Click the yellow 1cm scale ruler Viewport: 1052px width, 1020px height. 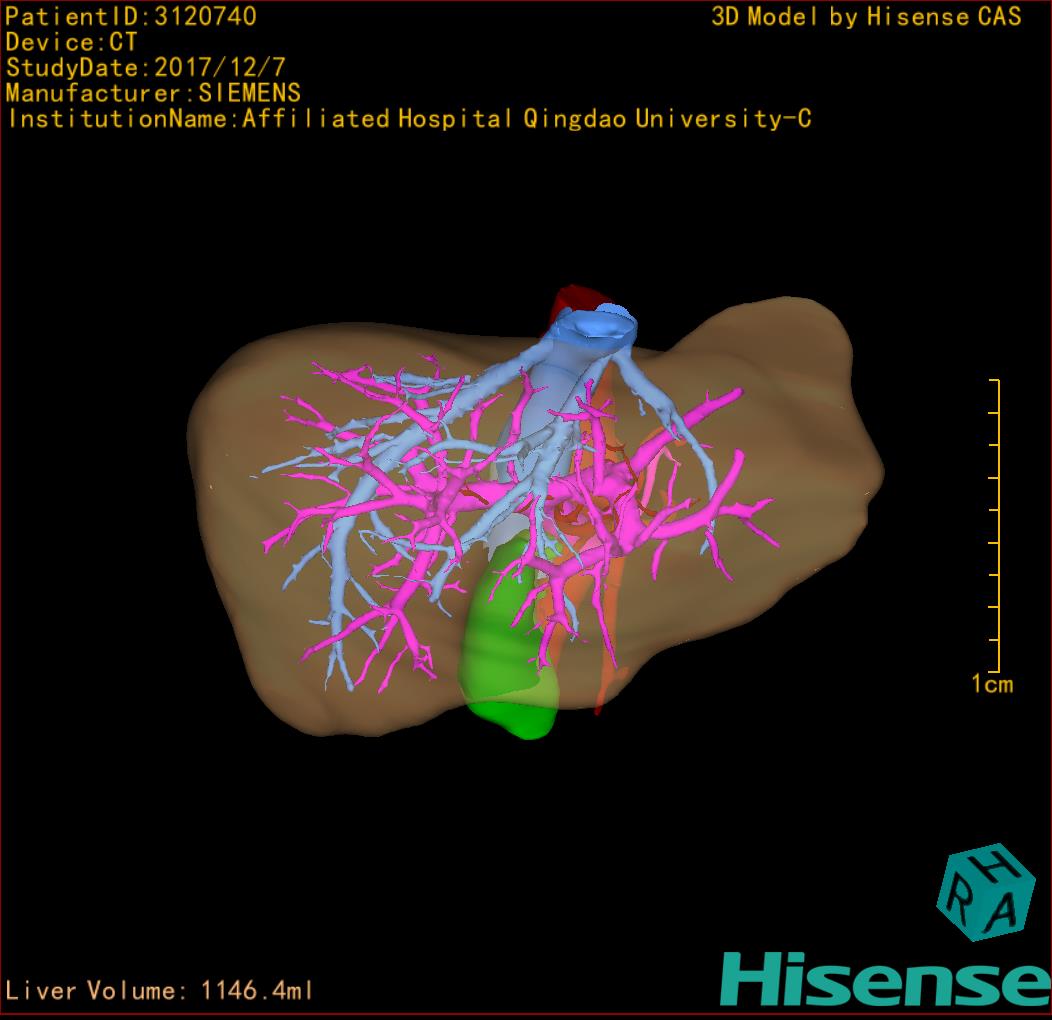point(994,525)
